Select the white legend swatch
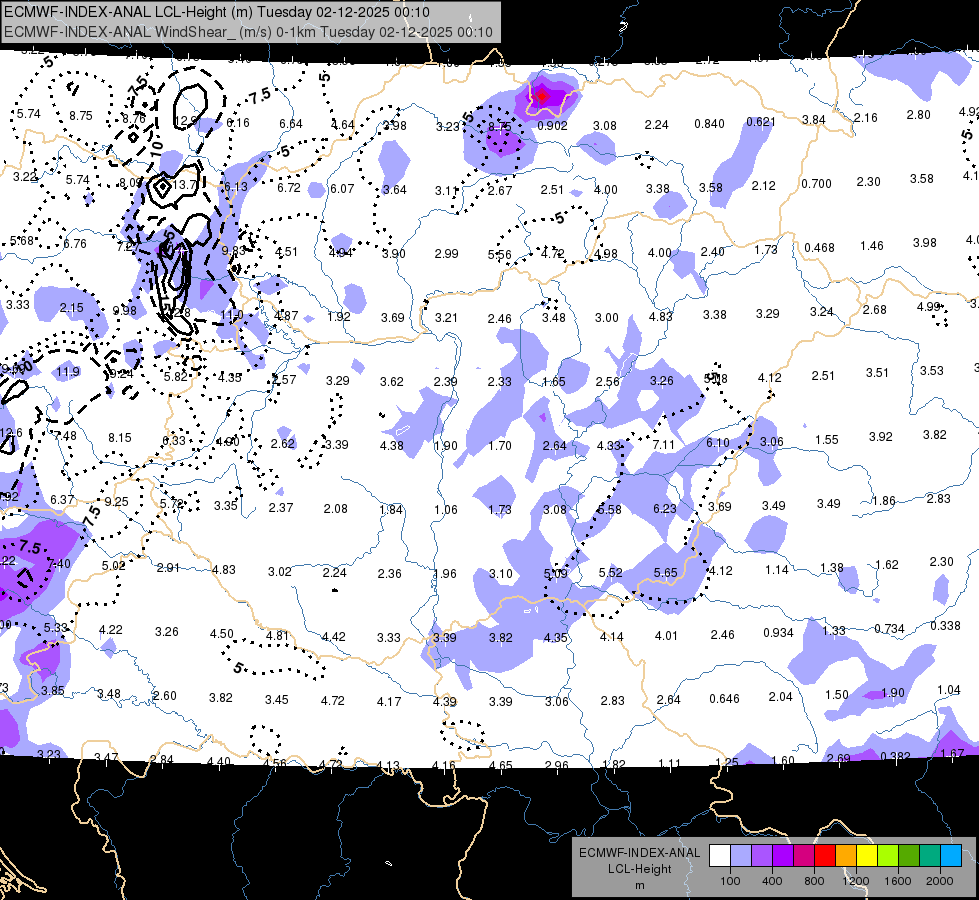 coord(720,856)
